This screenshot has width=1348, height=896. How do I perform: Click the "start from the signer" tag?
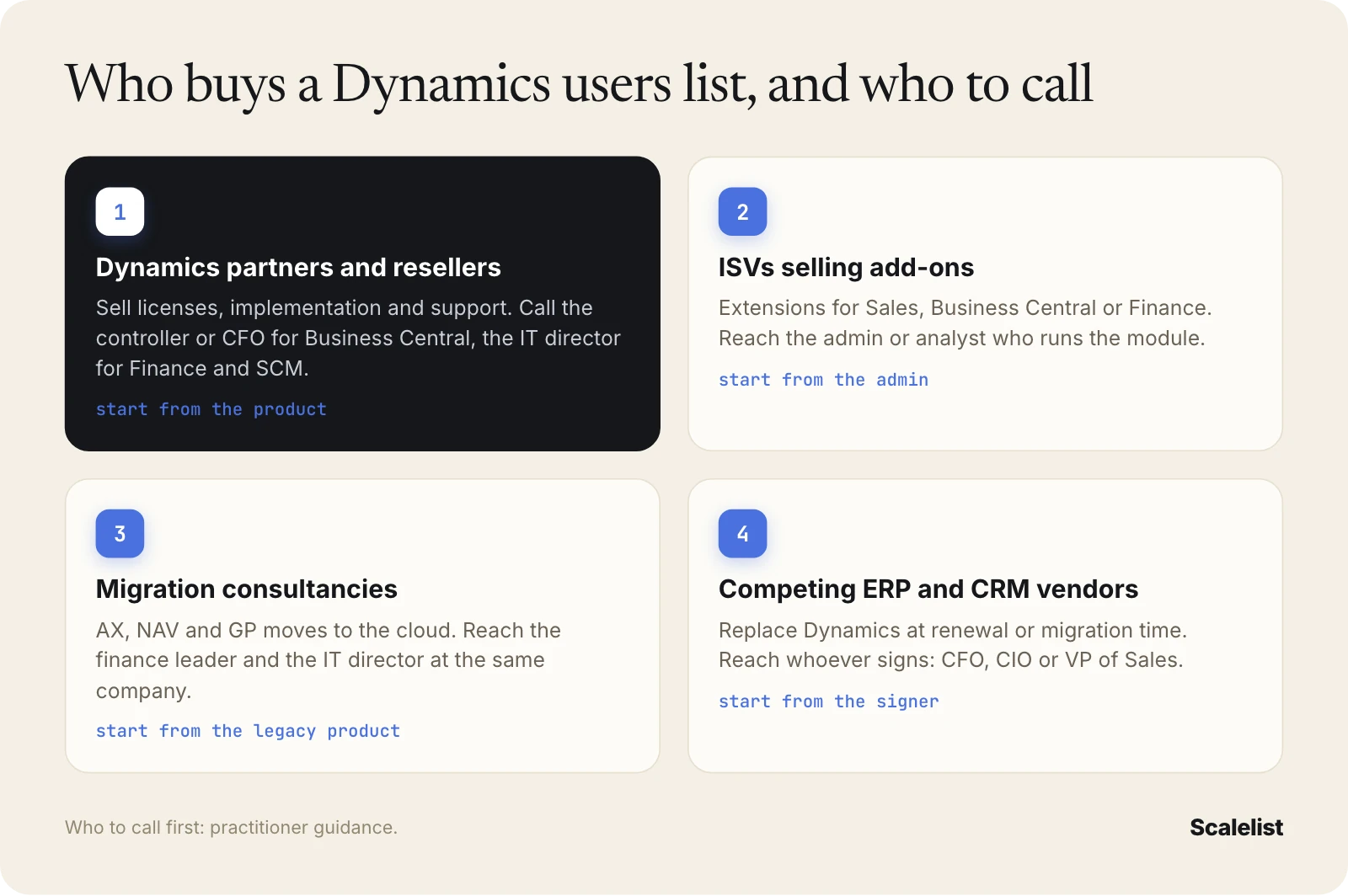[x=828, y=701]
